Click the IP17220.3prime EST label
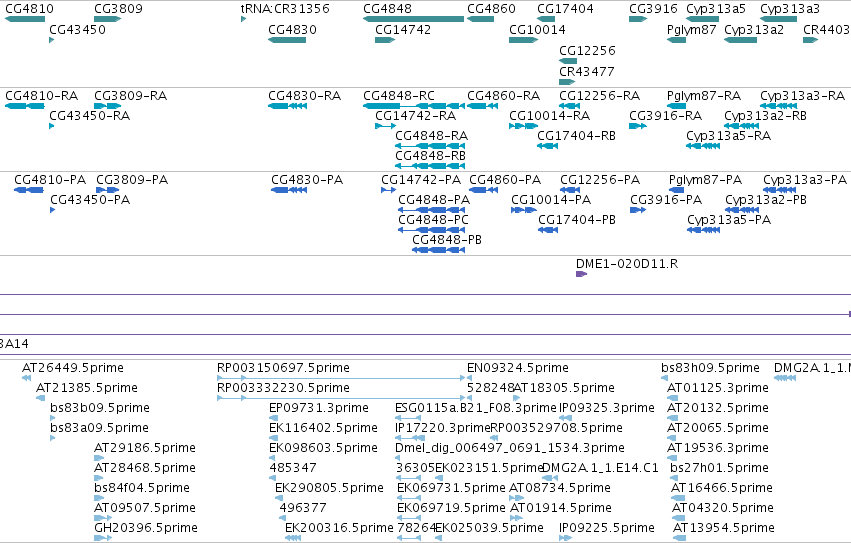851x543 pixels. coord(442,428)
